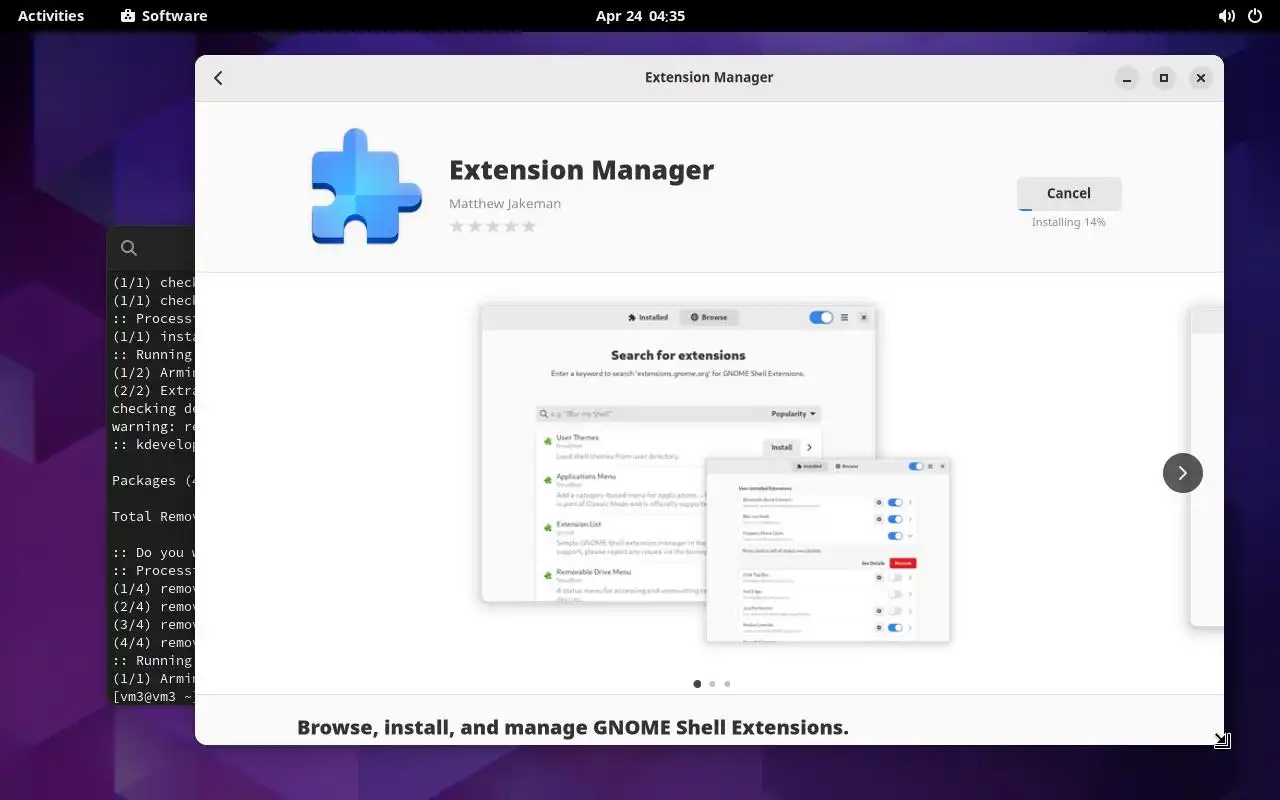Image resolution: width=1280 pixels, height=800 pixels.
Task: Minimize the Software window
Action: (x=1127, y=78)
